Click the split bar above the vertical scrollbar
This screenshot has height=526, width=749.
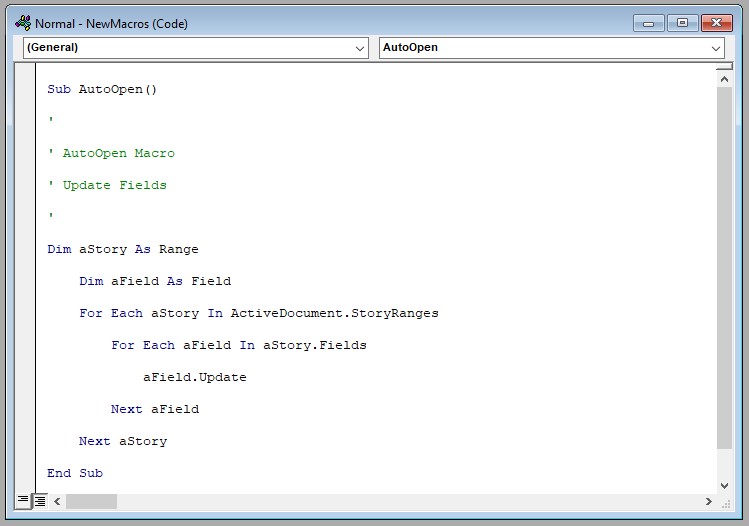pos(725,66)
